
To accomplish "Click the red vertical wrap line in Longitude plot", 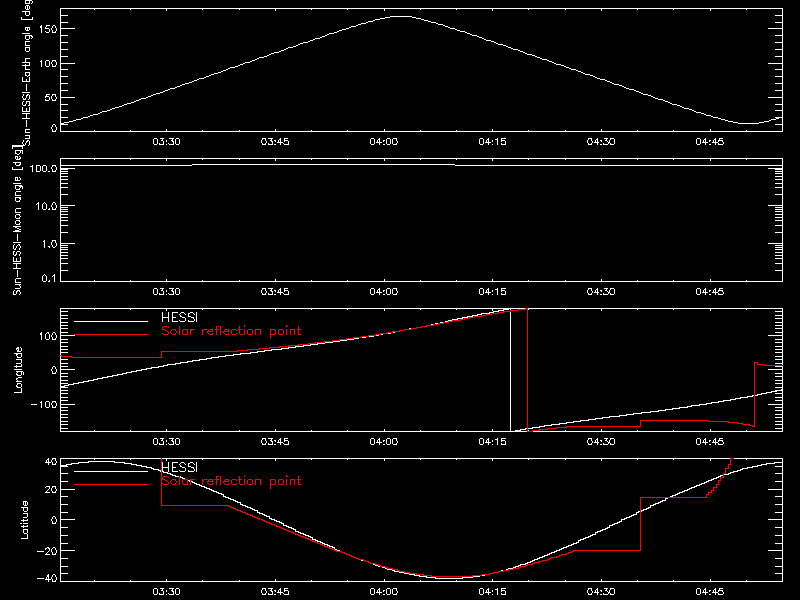I will (528, 370).
